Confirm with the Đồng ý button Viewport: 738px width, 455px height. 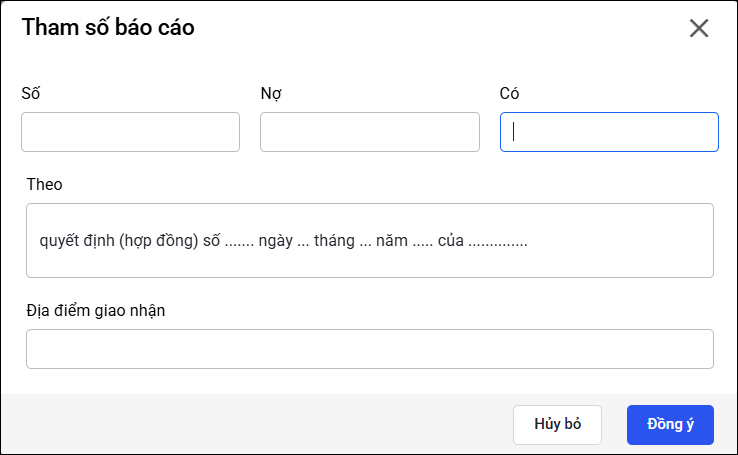(670, 424)
